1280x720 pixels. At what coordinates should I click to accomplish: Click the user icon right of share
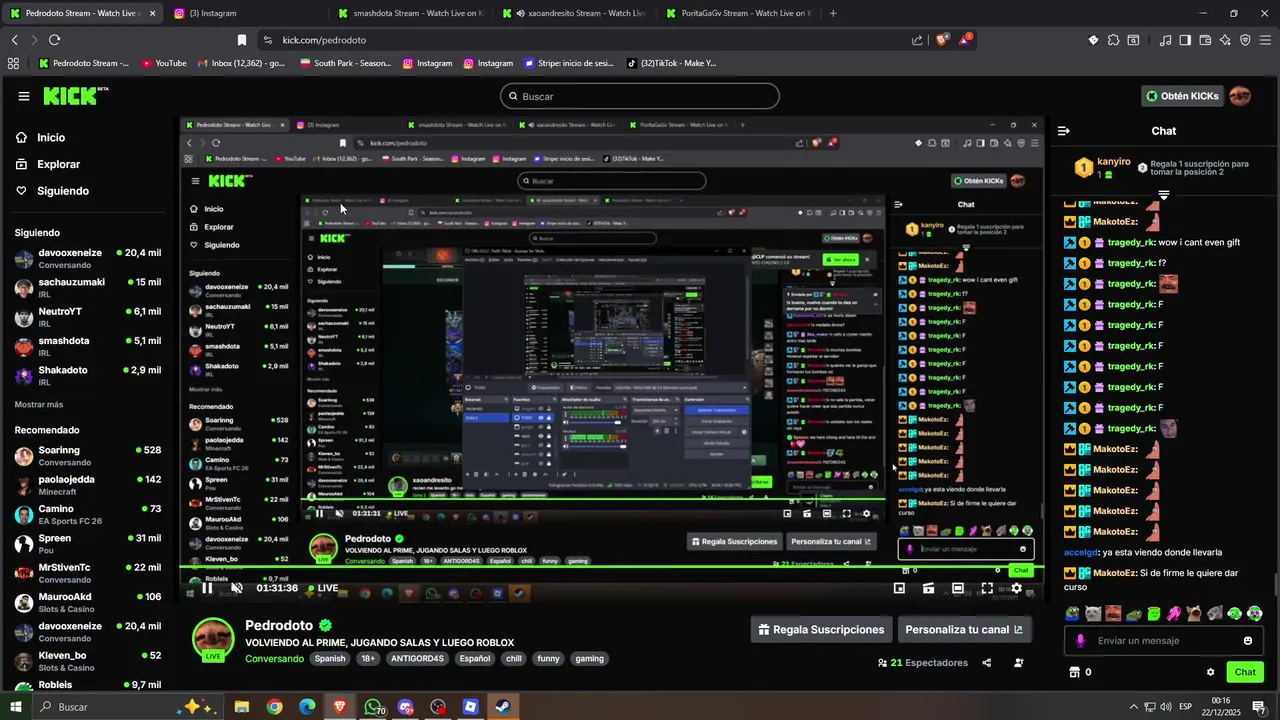click(x=1019, y=663)
